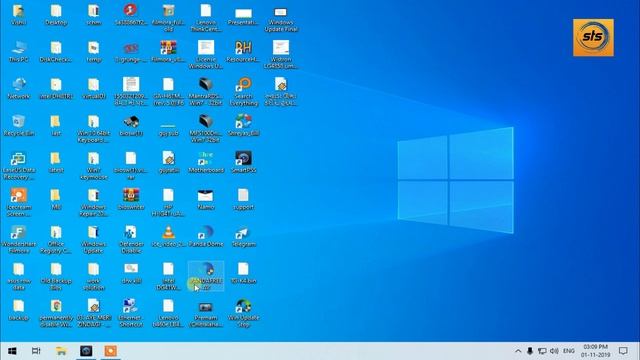Select the Ethernet Shortcut icon
The image size is (640, 360).
(131, 313)
